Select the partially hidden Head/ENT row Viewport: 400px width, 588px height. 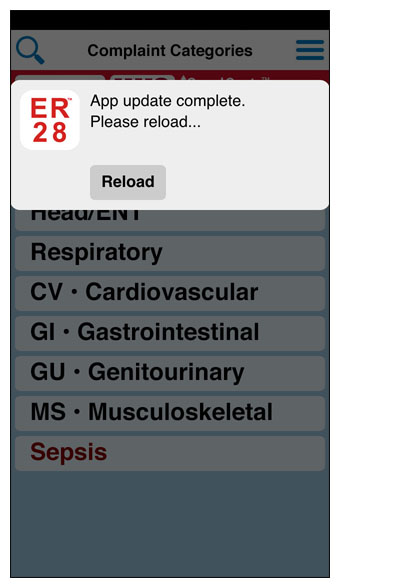(x=170, y=220)
